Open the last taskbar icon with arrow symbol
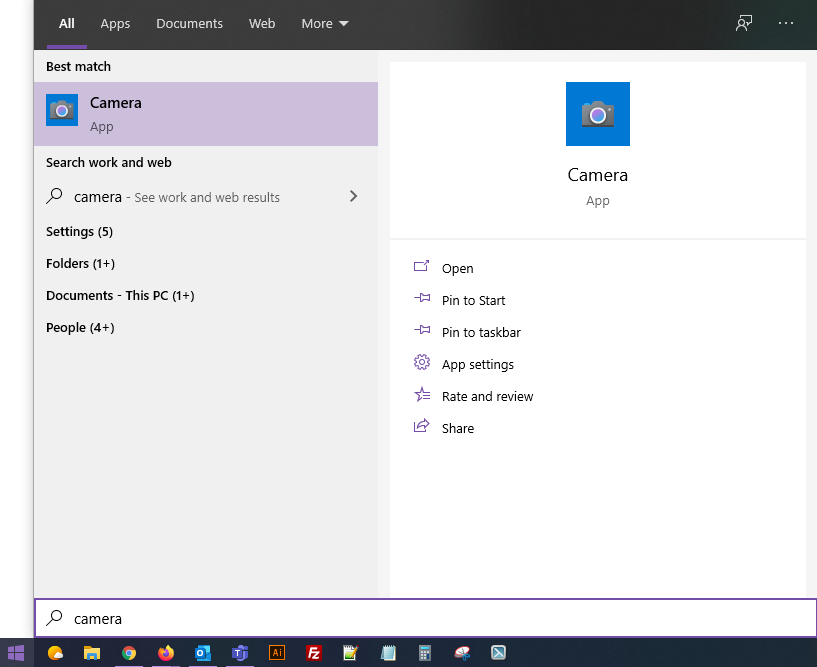 (x=498, y=652)
